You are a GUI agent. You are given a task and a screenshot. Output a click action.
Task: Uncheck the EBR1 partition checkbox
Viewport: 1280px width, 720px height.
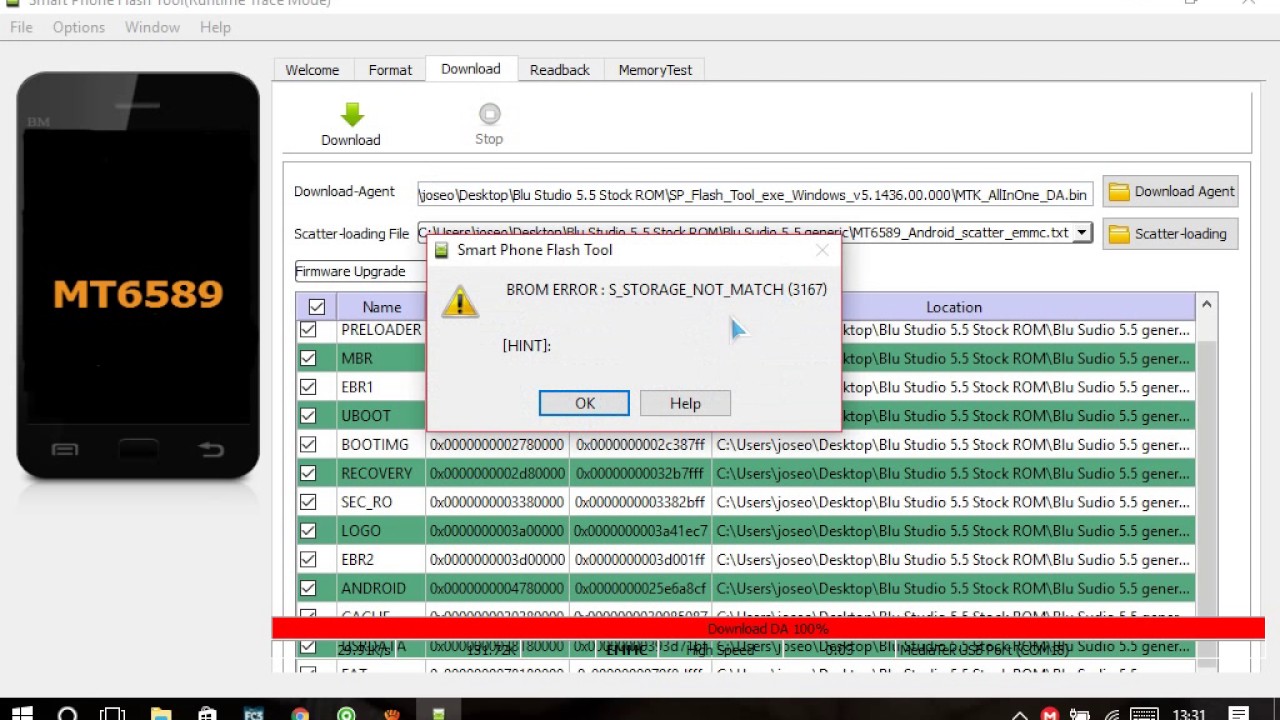[308, 387]
